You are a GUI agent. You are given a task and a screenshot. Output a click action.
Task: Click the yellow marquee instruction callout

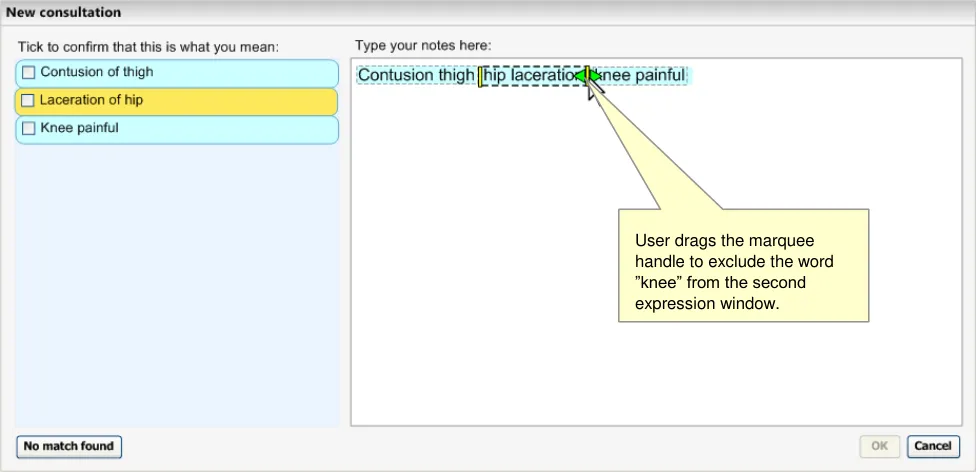coord(743,265)
